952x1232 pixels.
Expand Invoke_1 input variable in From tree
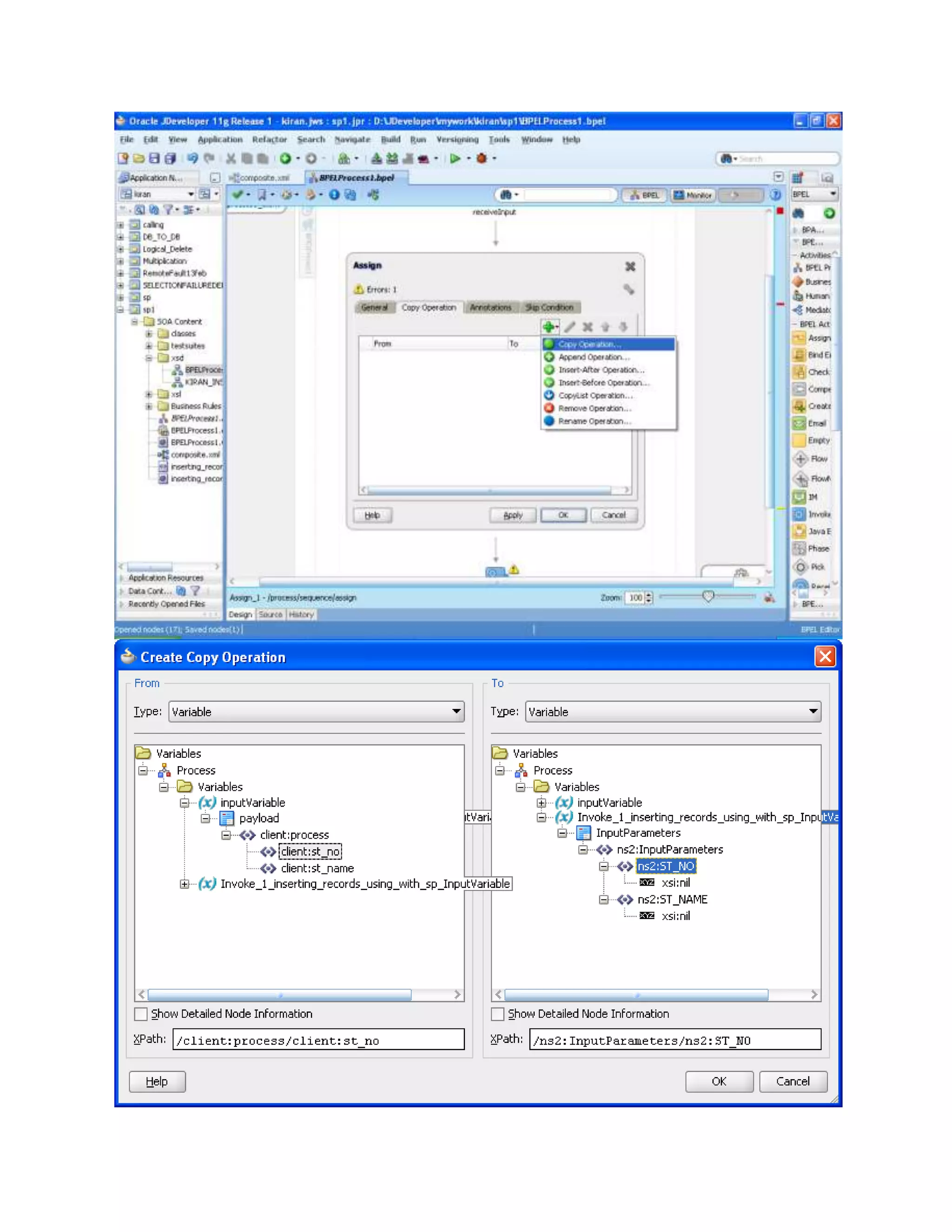click(185, 884)
